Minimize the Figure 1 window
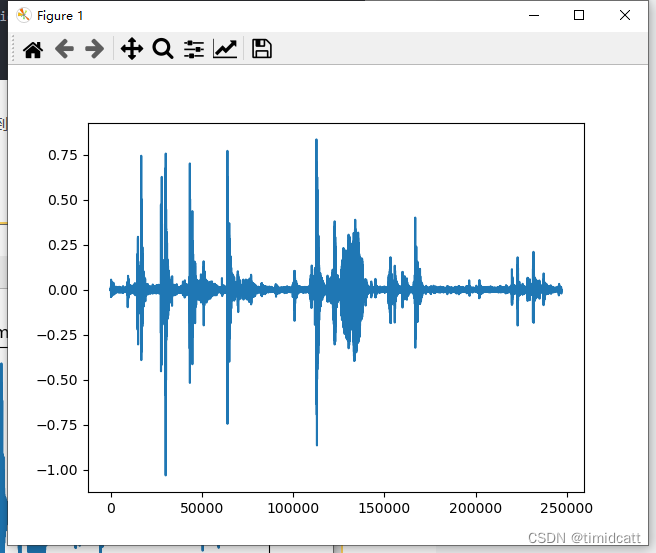 coord(534,15)
